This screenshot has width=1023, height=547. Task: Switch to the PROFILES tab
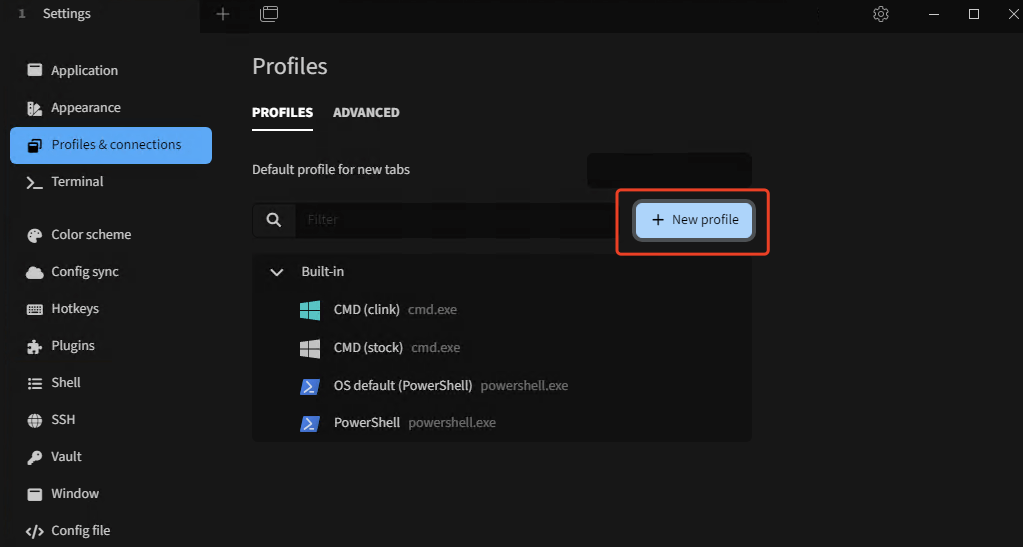(x=282, y=113)
